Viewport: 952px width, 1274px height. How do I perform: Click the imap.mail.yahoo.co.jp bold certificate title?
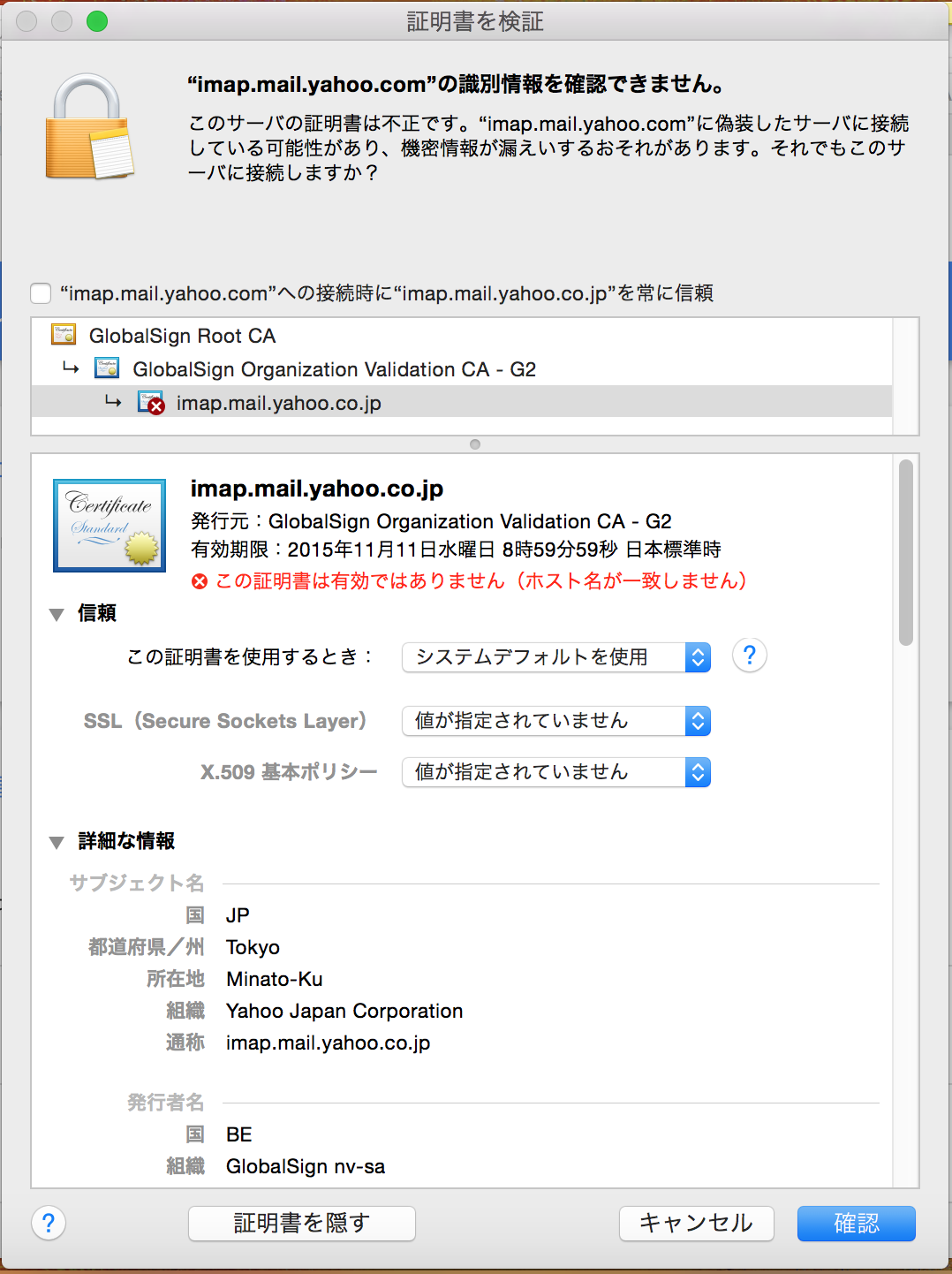(x=317, y=489)
